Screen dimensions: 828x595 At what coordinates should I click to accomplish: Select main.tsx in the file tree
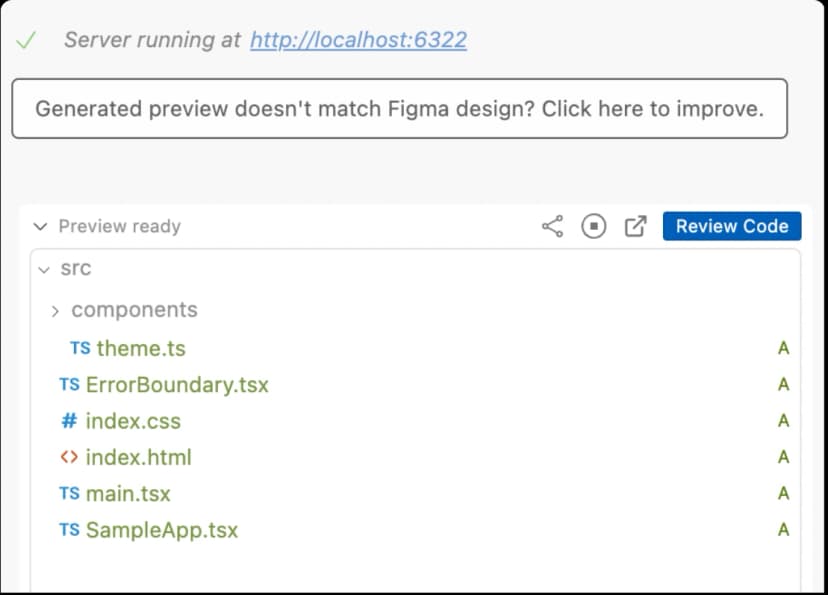[128, 494]
